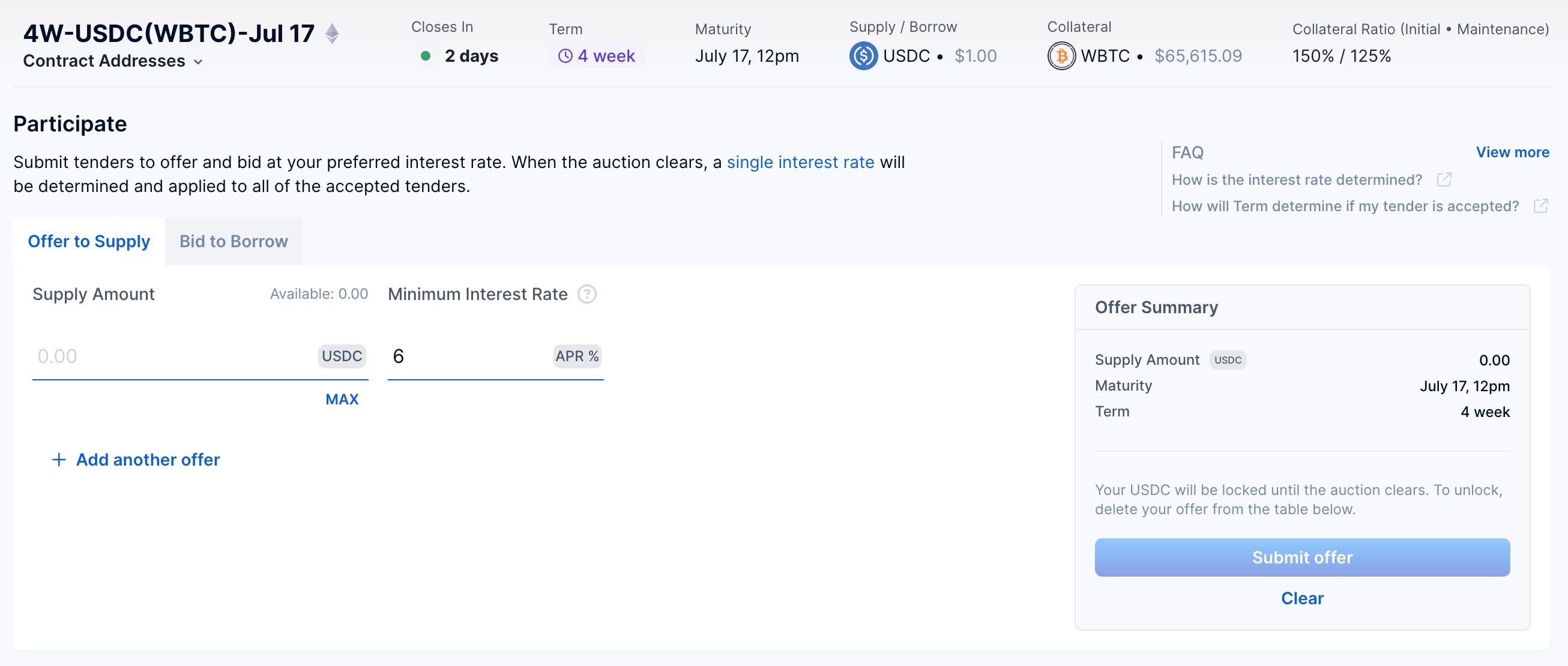This screenshot has height=666, width=1568.
Task: Click Minimum Interest Rate help question icon
Action: click(586, 295)
